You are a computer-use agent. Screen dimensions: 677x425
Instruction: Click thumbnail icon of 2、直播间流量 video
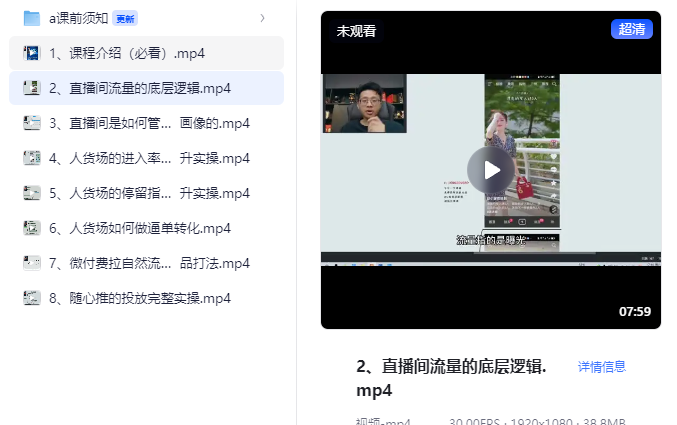click(x=32, y=88)
